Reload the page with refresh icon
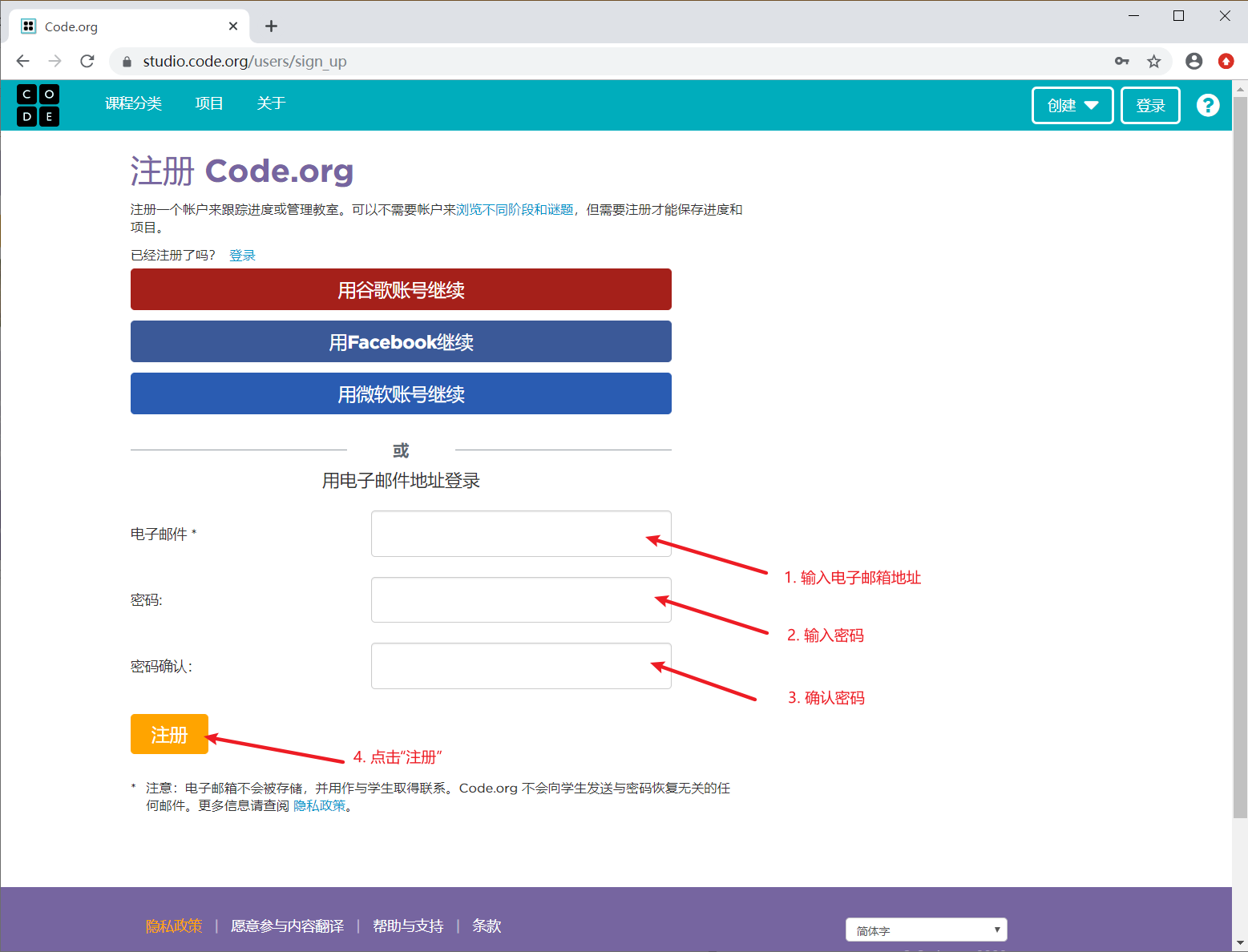The width and height of the screenshot is (1248, 952). (87, 61)
